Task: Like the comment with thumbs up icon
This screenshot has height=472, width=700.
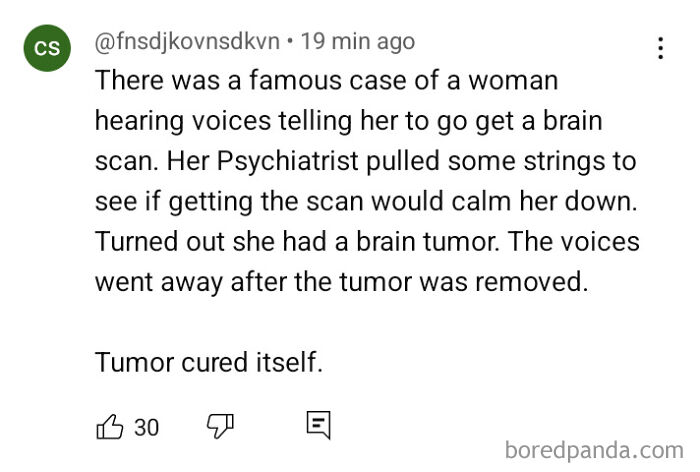Action: point(109,426)
